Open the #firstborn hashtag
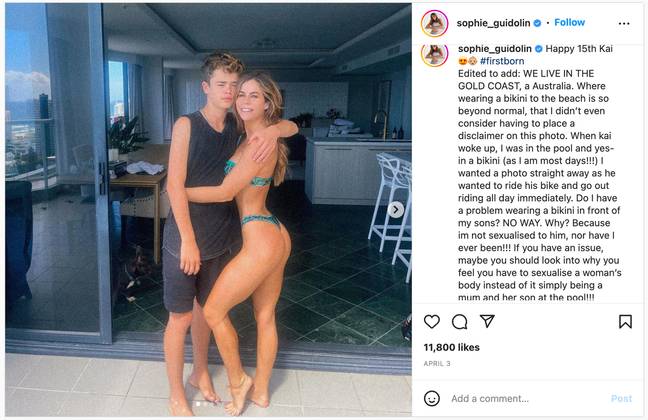This screenshot has width=648, height=420. (x=502, y=61)
